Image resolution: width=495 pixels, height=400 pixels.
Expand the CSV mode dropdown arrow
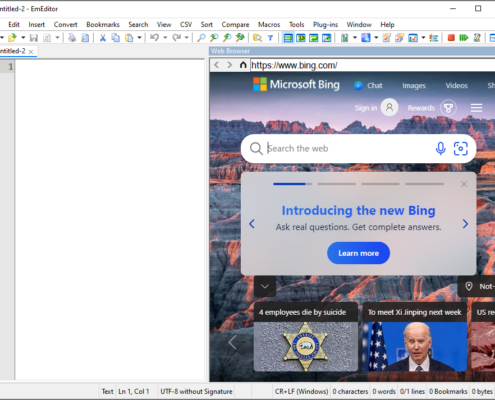pos(355,38)
